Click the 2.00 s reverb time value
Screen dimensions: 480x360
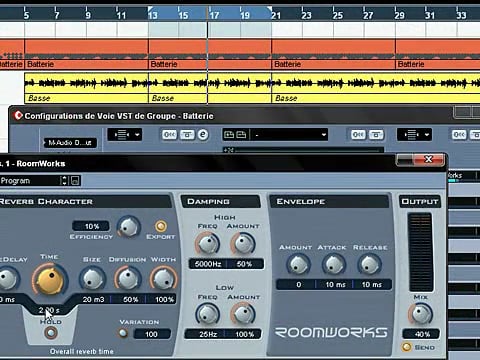click(x=49, y=310)
